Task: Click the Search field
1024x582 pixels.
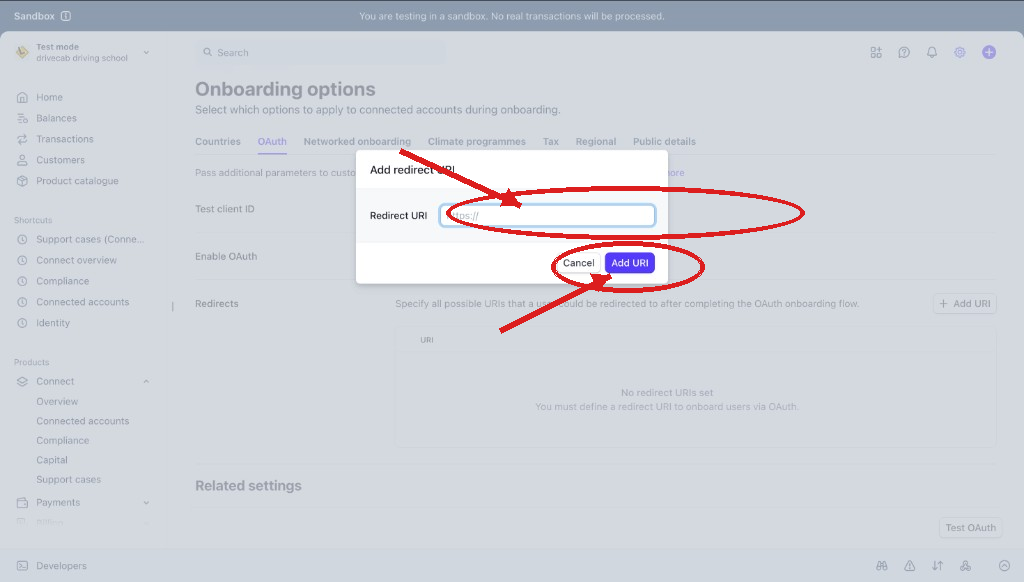Action: point(320,52)
